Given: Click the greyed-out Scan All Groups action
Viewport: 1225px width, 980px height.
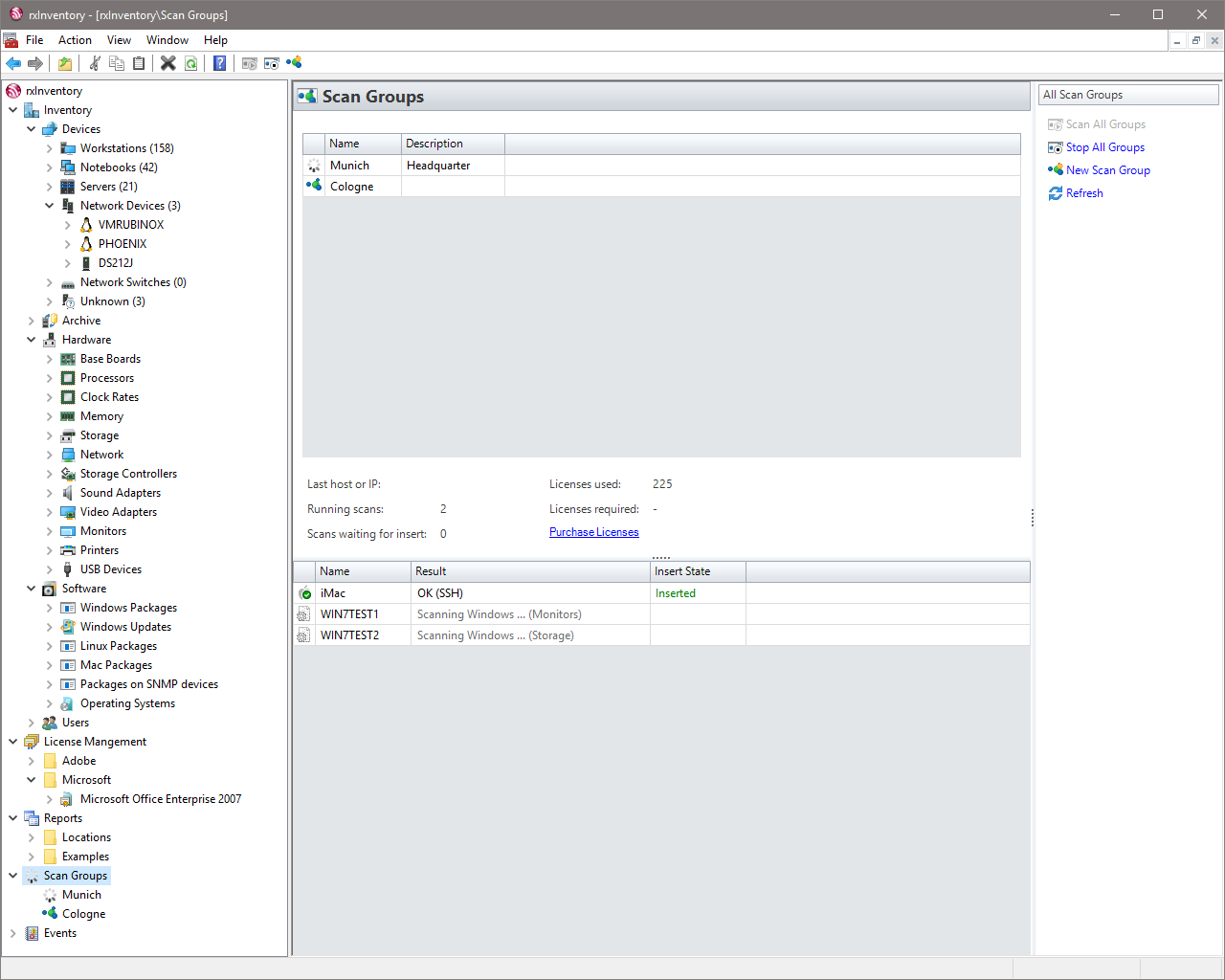Looking at the screenshot, I should [1105, 124].
